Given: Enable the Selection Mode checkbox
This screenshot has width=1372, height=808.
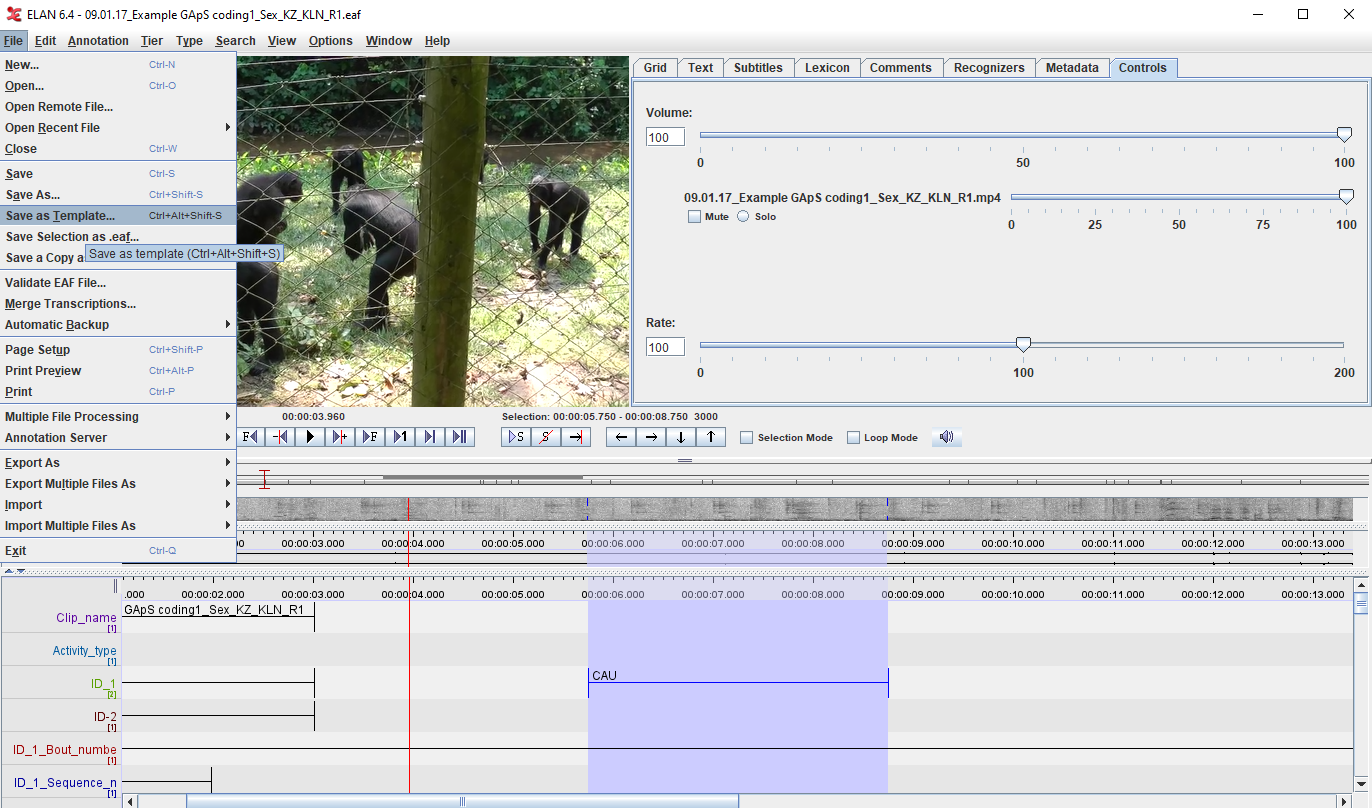Looking at the screenshot, I should pos(747,438).
